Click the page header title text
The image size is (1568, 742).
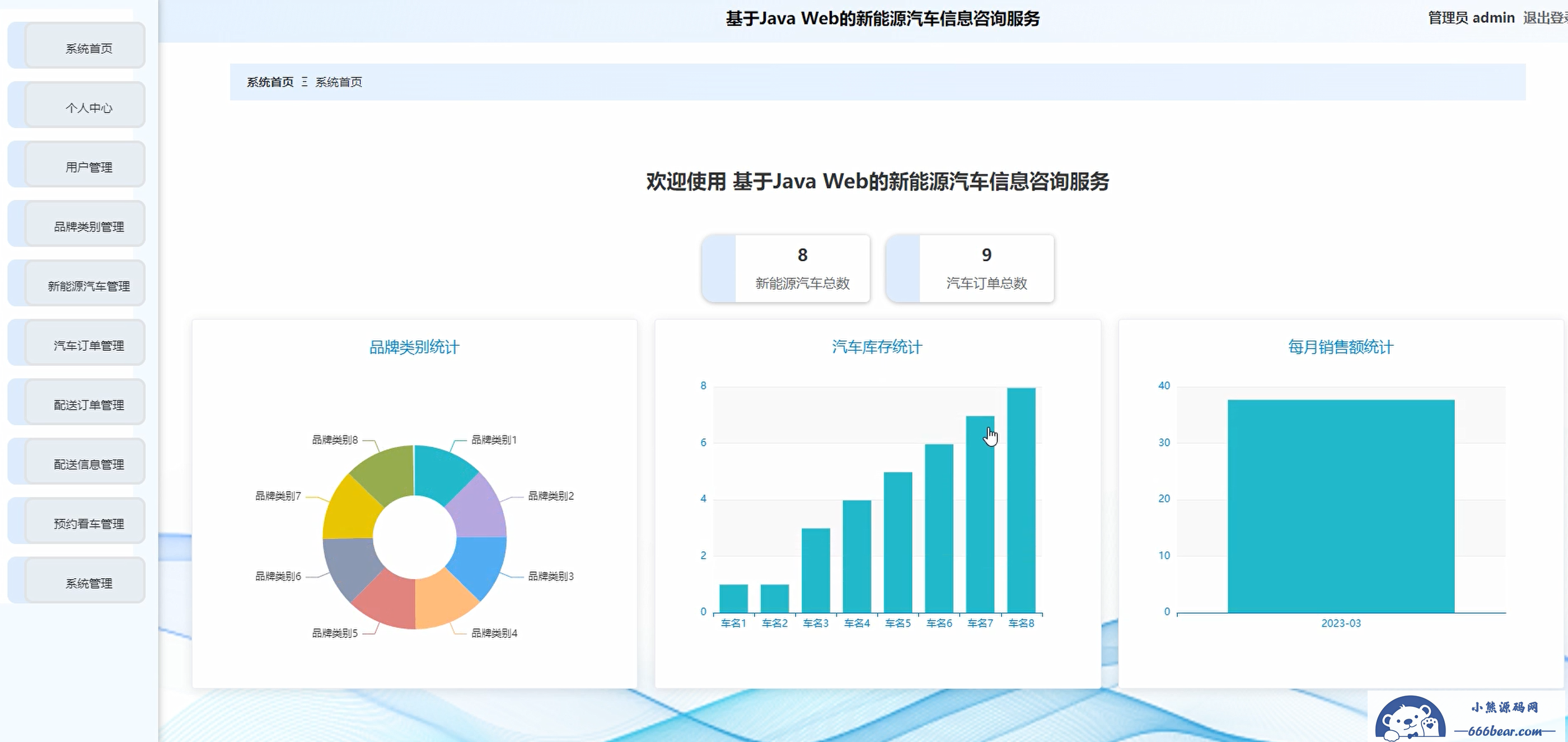pyautogui.click(x=883, y=18)
